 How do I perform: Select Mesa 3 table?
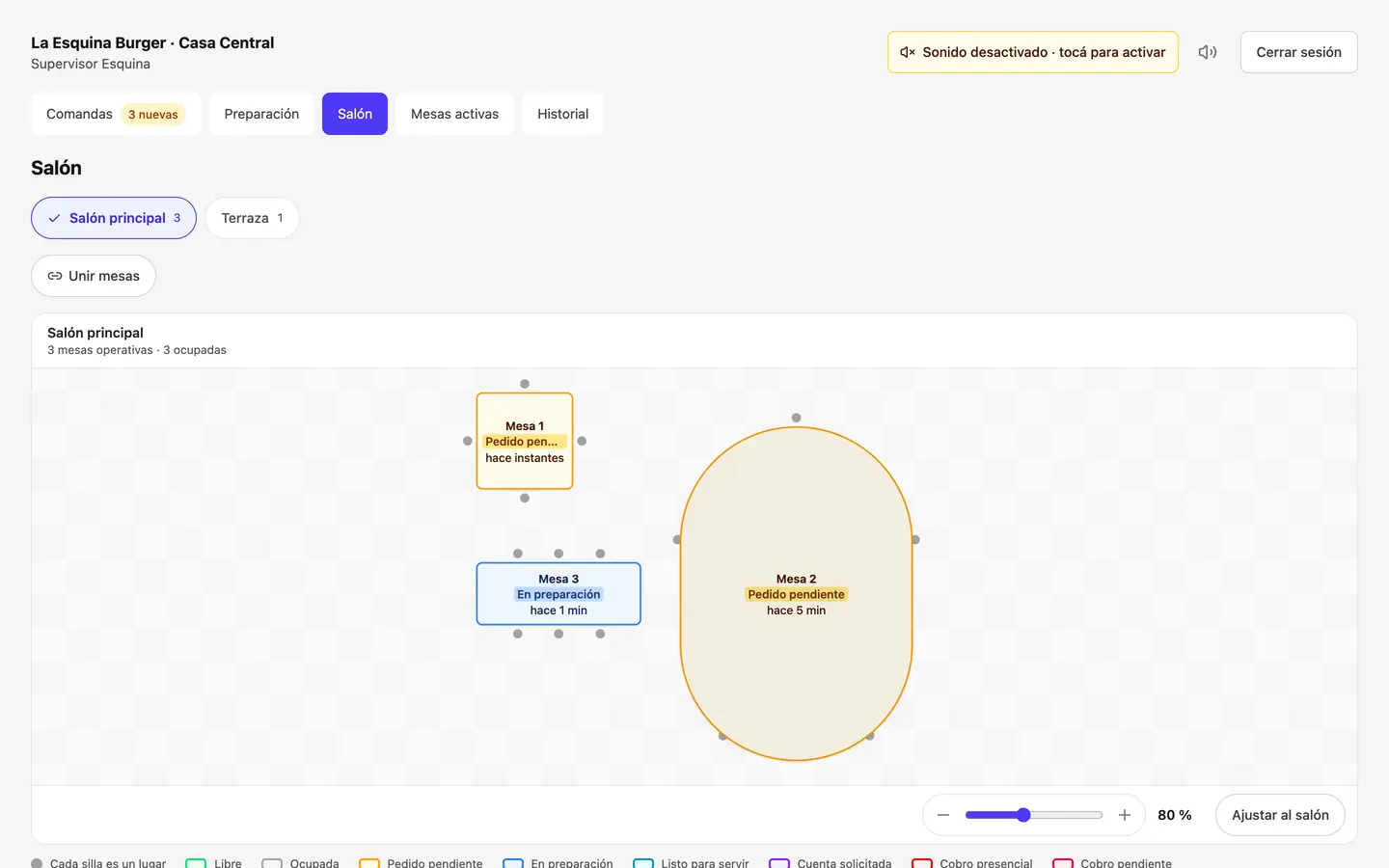pos(558,594)
